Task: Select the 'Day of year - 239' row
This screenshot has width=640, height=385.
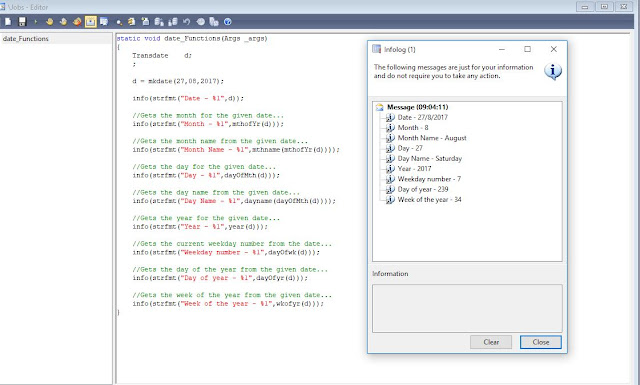Action: 423,189
